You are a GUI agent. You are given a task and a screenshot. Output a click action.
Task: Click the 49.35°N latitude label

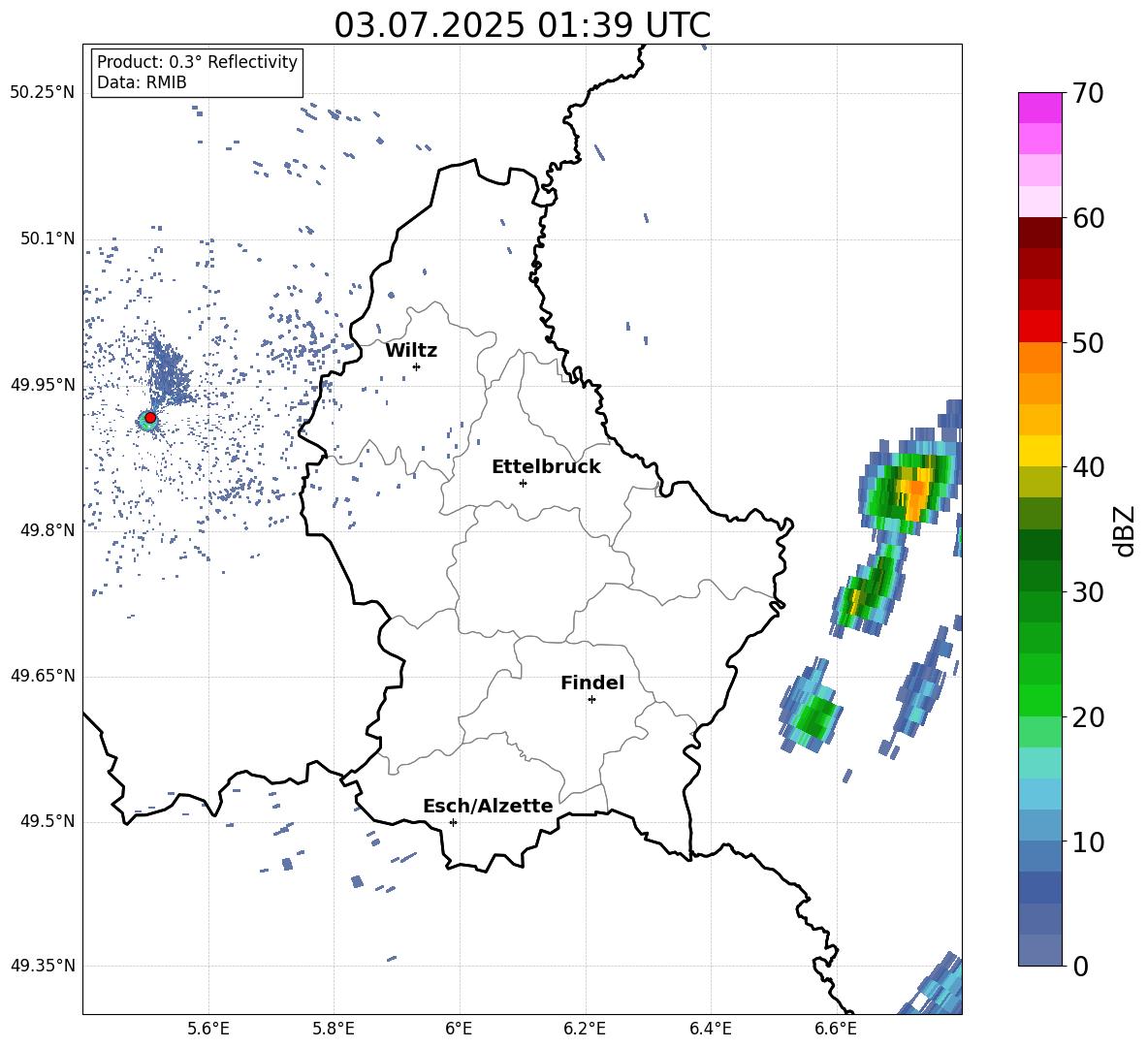(x=43, y=966)
